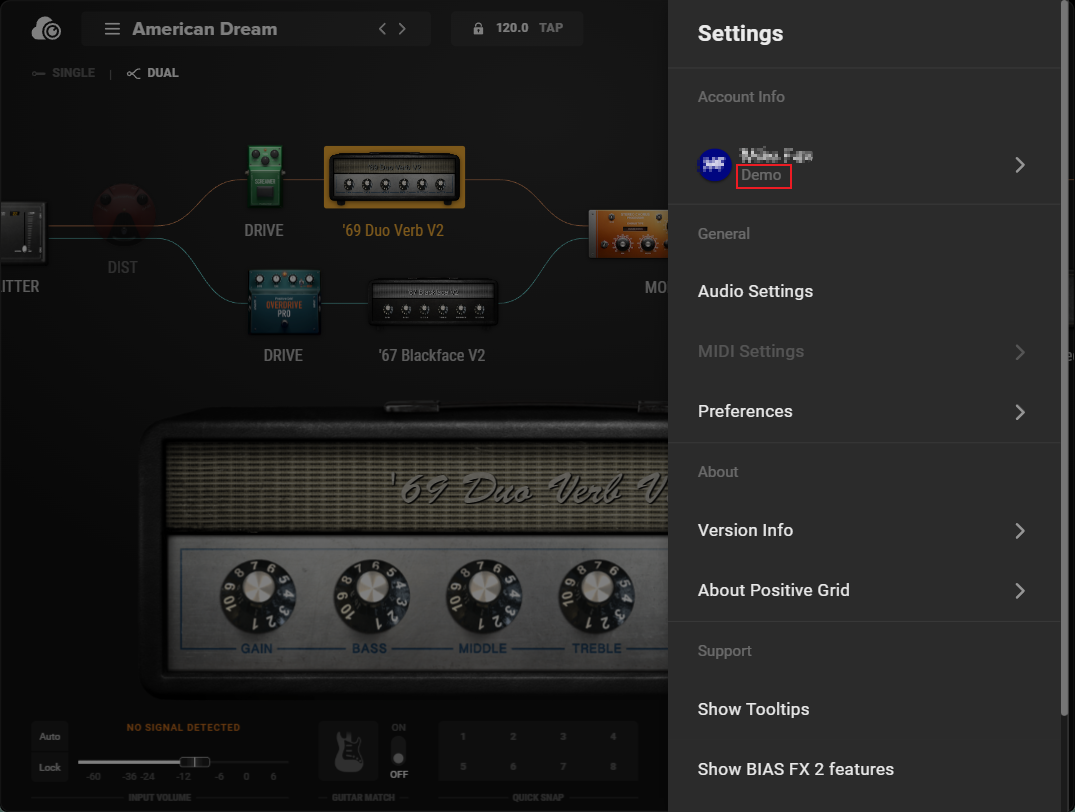Toggle the tempo lock icon

[478, 28]
